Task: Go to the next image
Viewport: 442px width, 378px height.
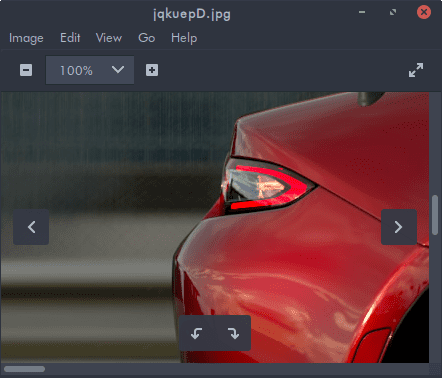Action: (399, 227)
